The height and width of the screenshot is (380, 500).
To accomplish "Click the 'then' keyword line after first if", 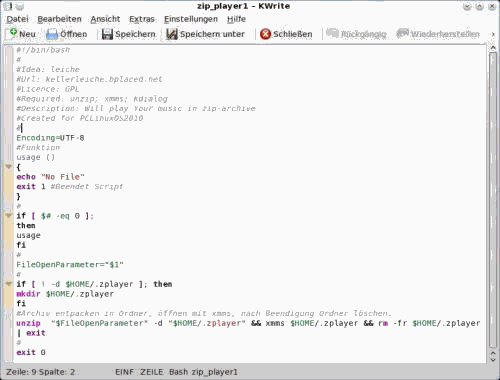I will coord(26,226).
